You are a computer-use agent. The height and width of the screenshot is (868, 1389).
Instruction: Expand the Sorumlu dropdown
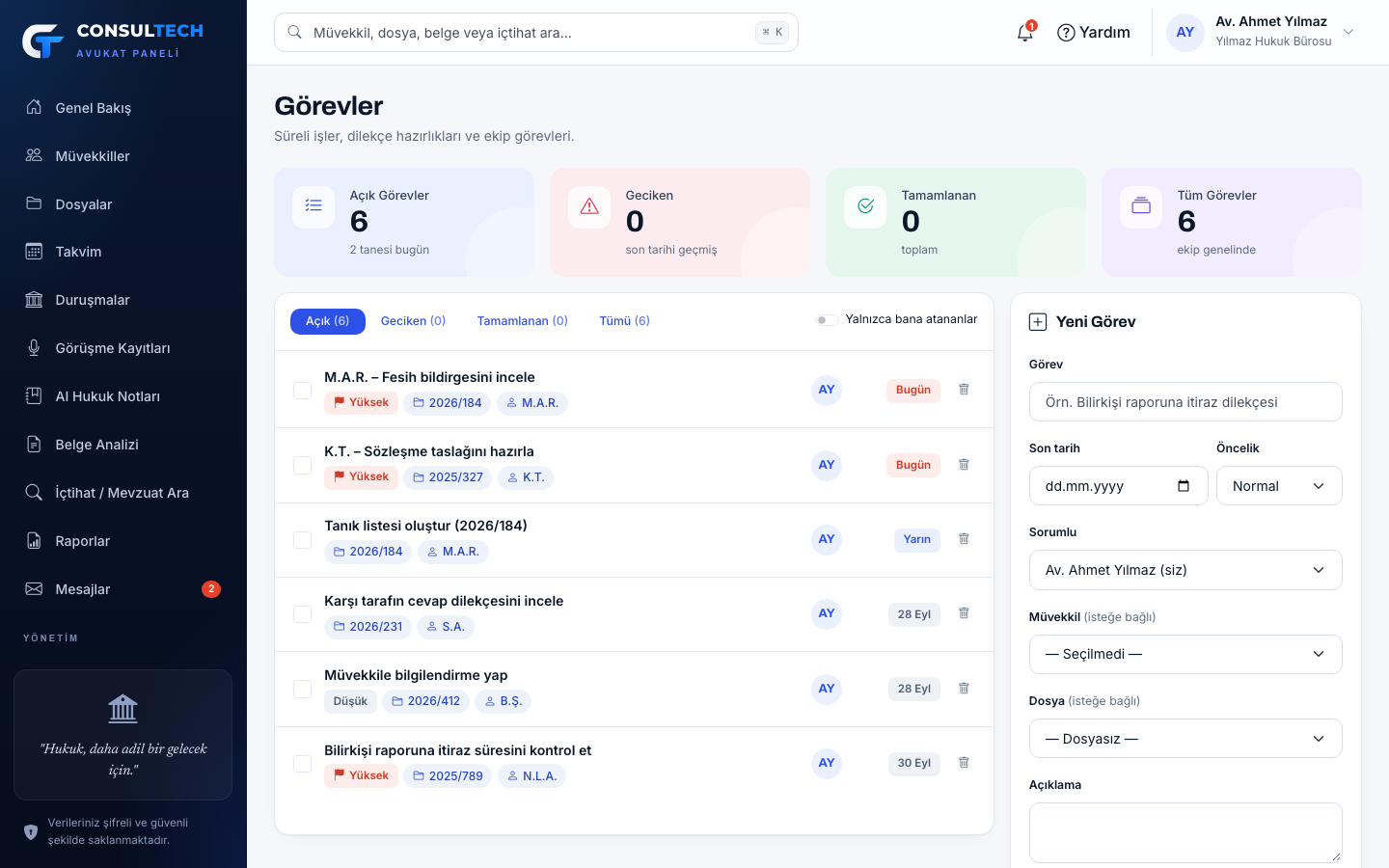(x=1185, y=570)
